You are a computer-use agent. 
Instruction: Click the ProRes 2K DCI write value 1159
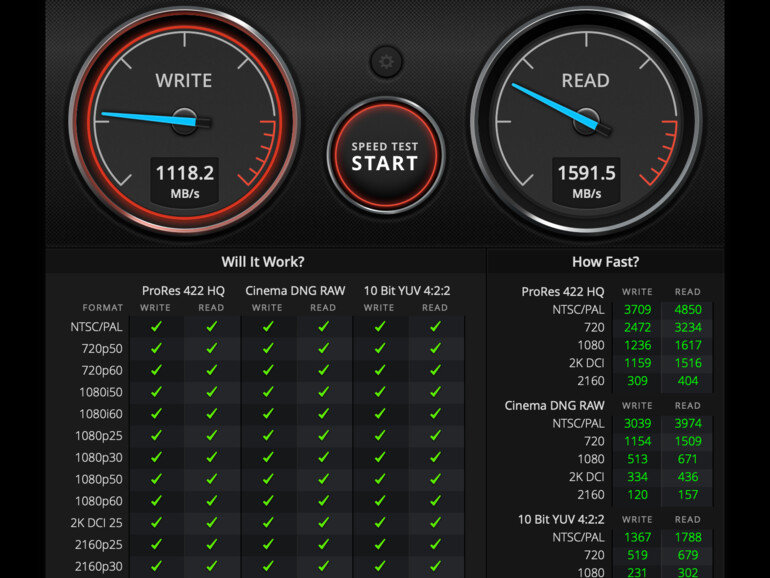(x=637, y=363)
